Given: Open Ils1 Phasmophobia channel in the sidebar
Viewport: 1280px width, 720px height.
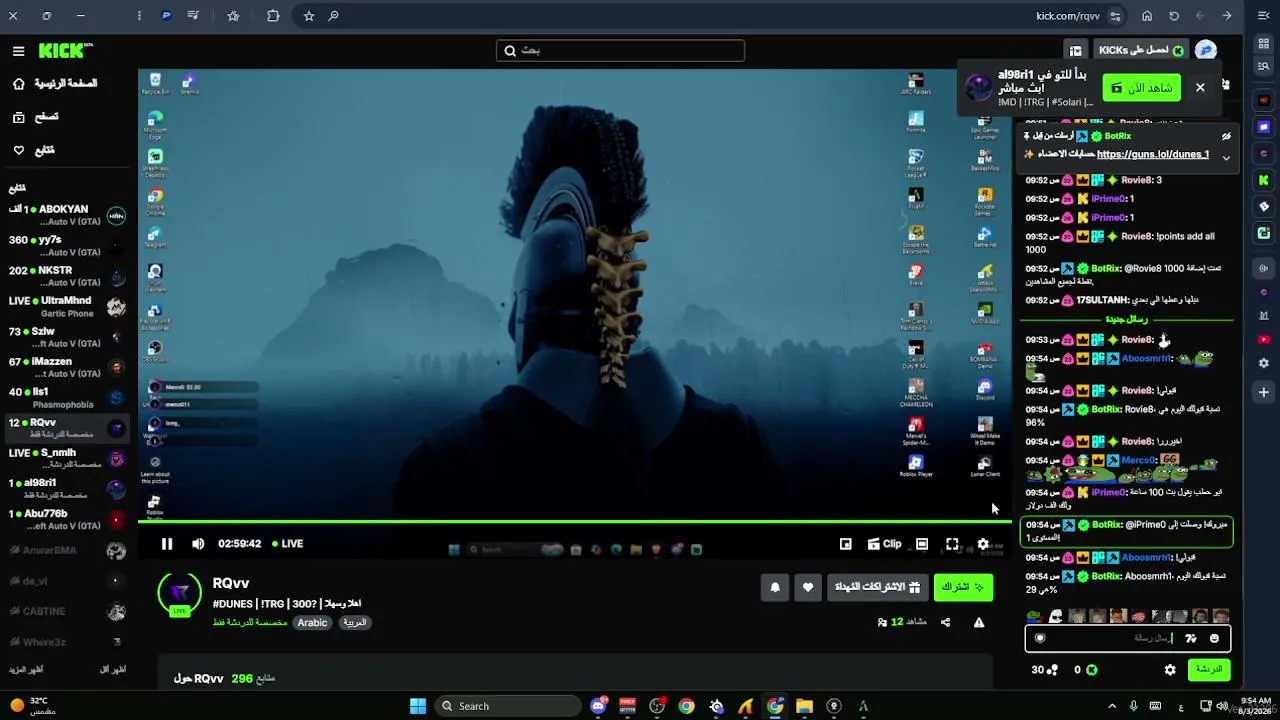Looking at the screenshot, I should 67,398.
